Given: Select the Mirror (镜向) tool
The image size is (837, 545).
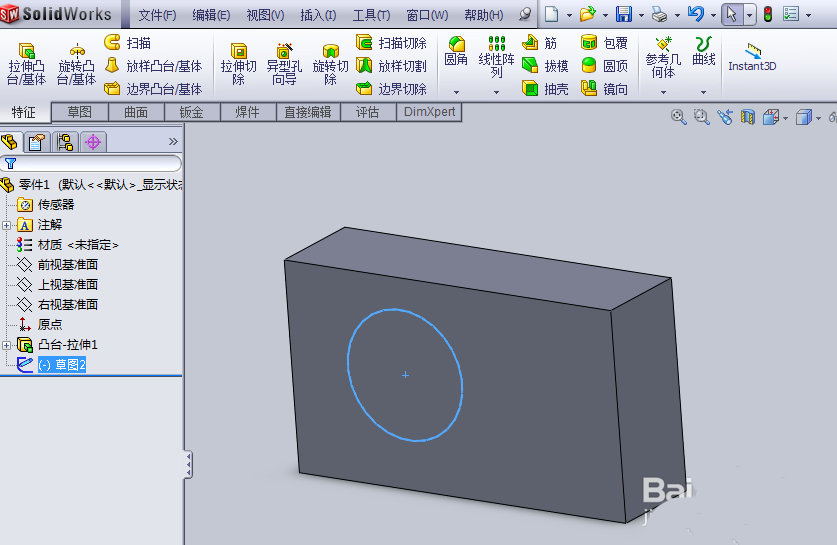Looking at the screenshot, I should [x=604, y=89].
